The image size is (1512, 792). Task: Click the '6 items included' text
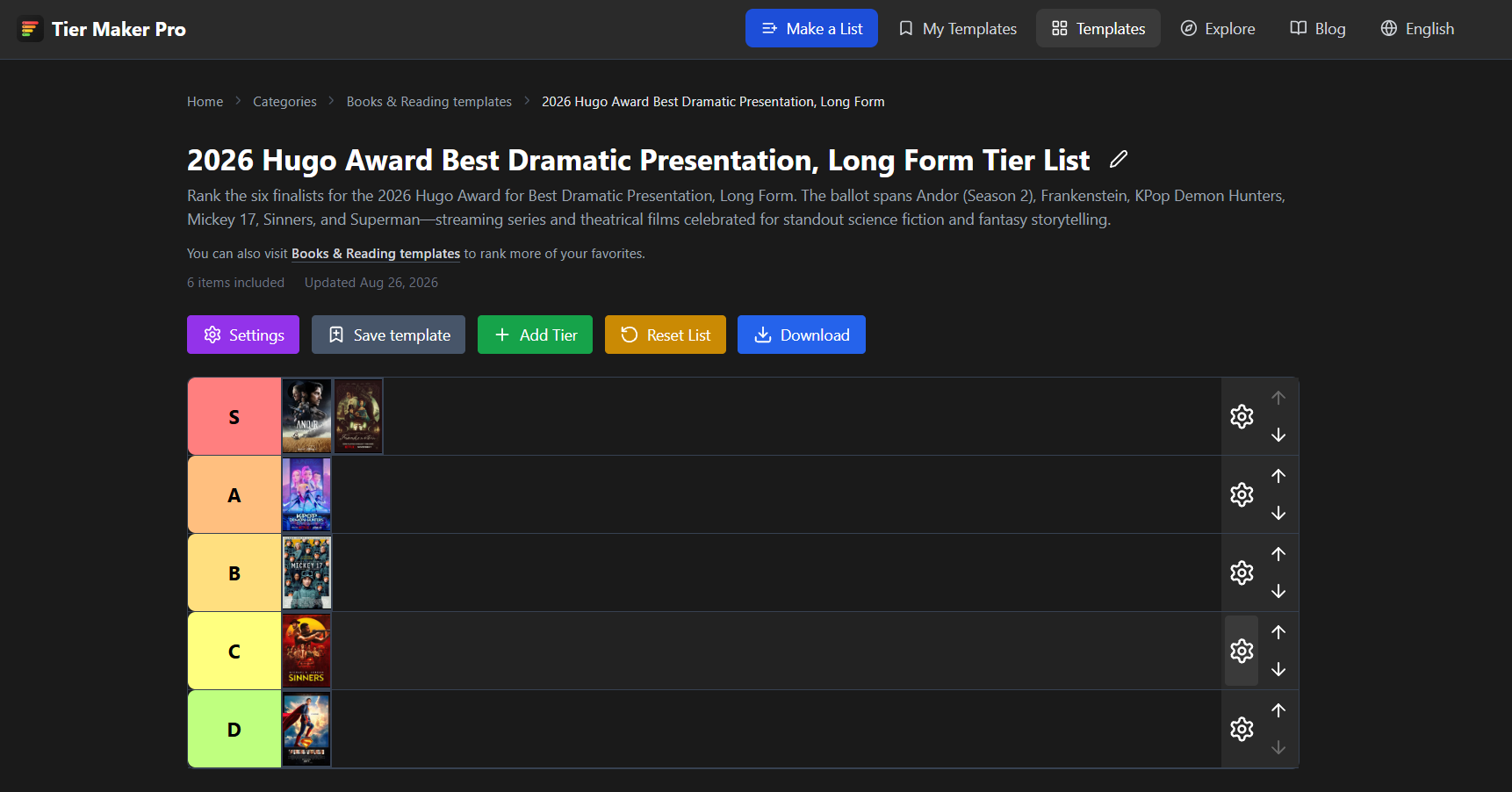(x=235, y=283)
